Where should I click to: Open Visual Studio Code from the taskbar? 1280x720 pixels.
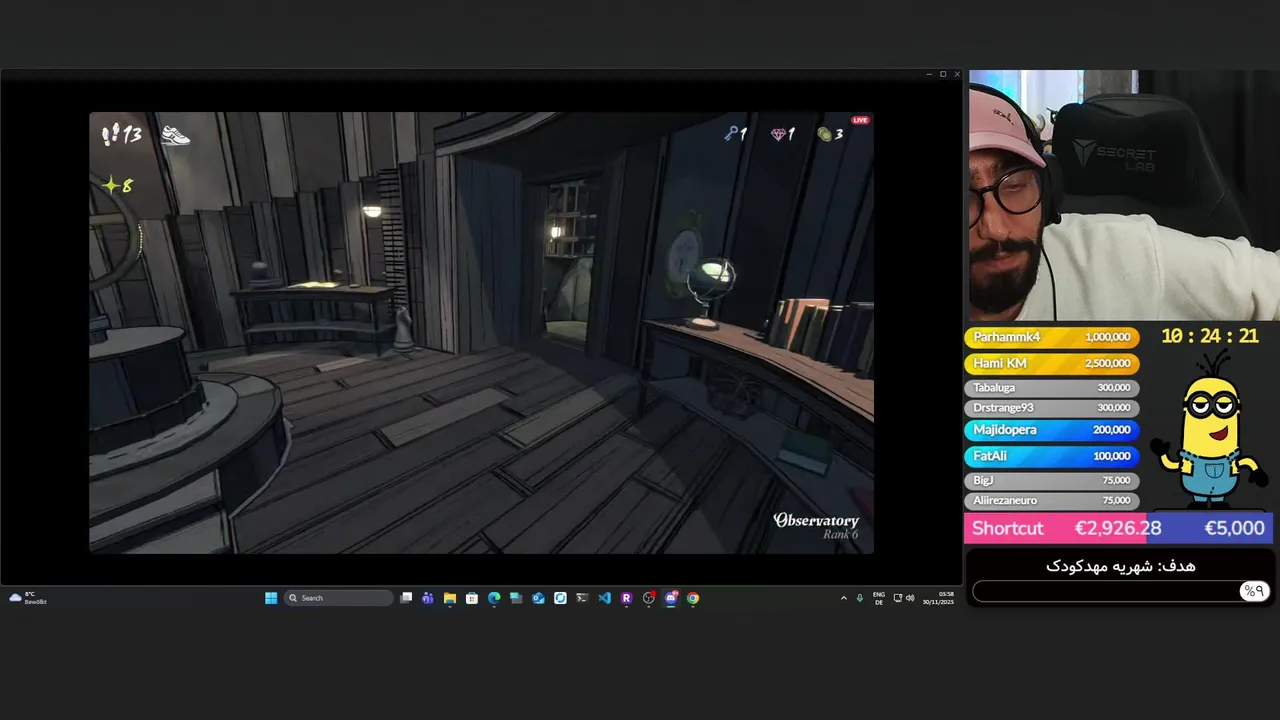click(604, 598)
